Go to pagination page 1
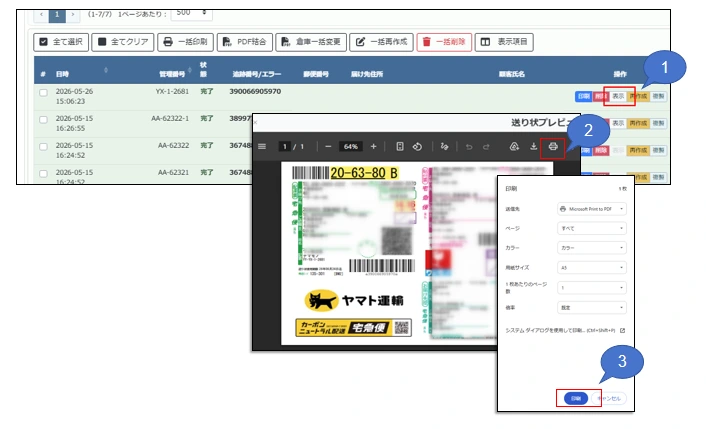Viewport: 706px width, 429px height. coord(57,15)
